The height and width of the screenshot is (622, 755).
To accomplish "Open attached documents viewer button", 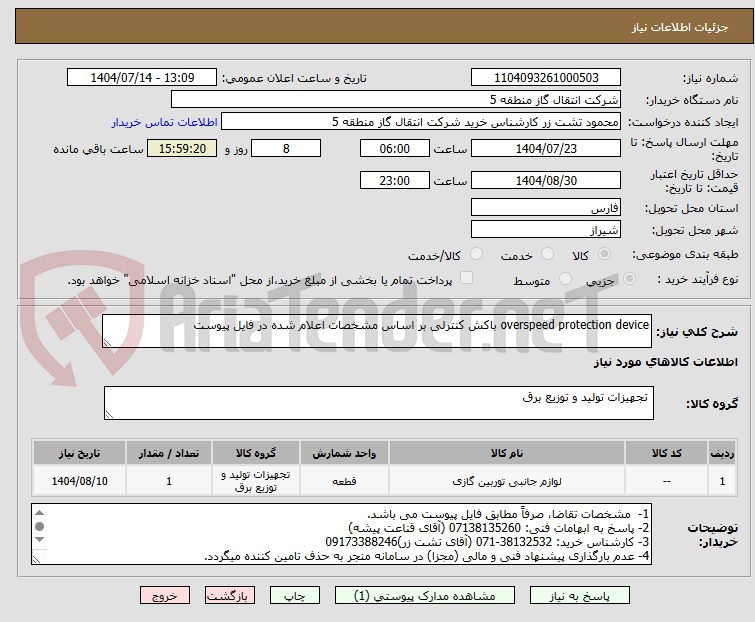I will [425, 596].
